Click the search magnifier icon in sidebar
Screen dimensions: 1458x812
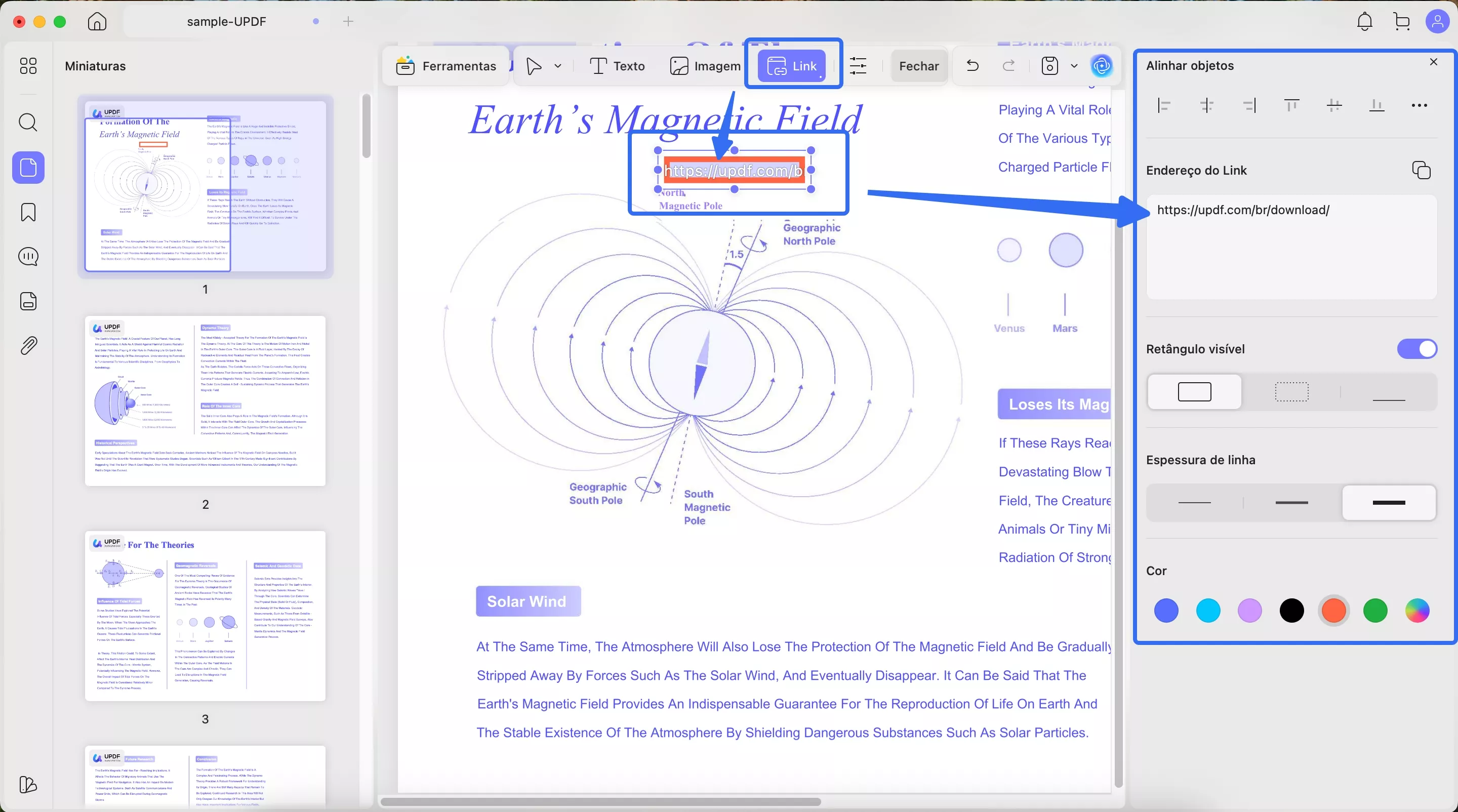click(28, 122)
